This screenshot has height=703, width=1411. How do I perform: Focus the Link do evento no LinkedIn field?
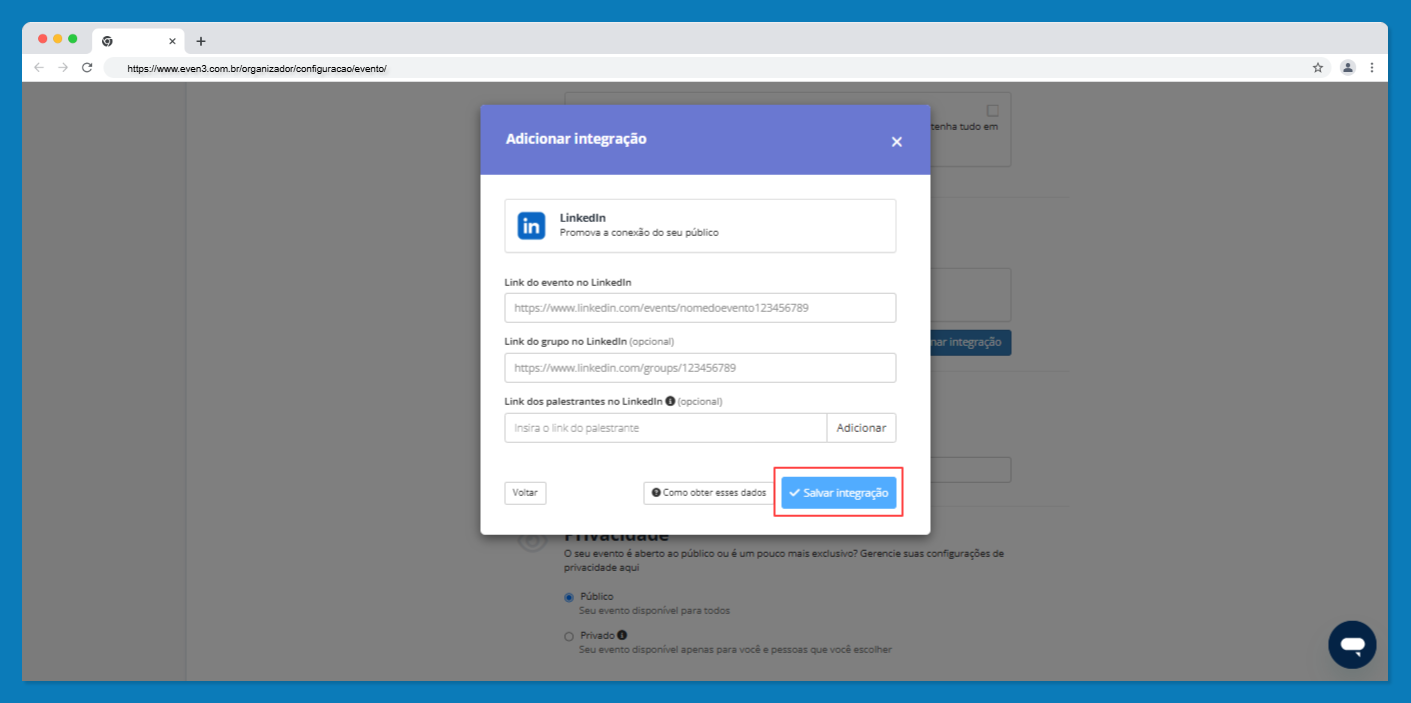[x=700, y=308]
